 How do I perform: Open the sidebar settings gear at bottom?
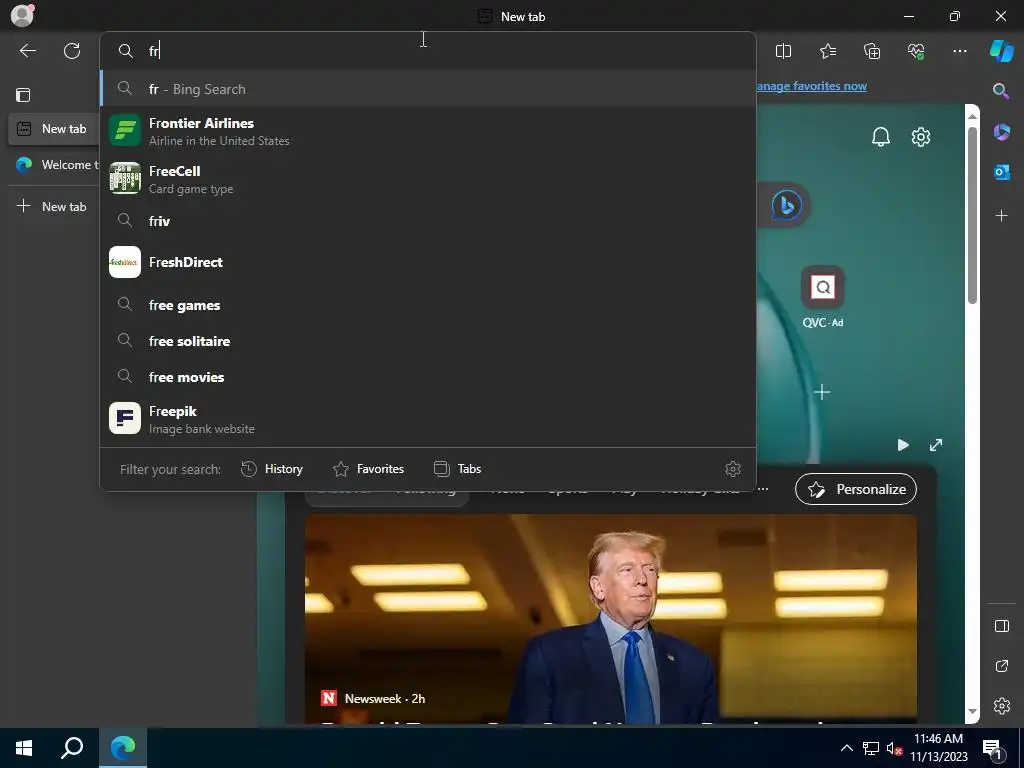(x=1001, y=706)
